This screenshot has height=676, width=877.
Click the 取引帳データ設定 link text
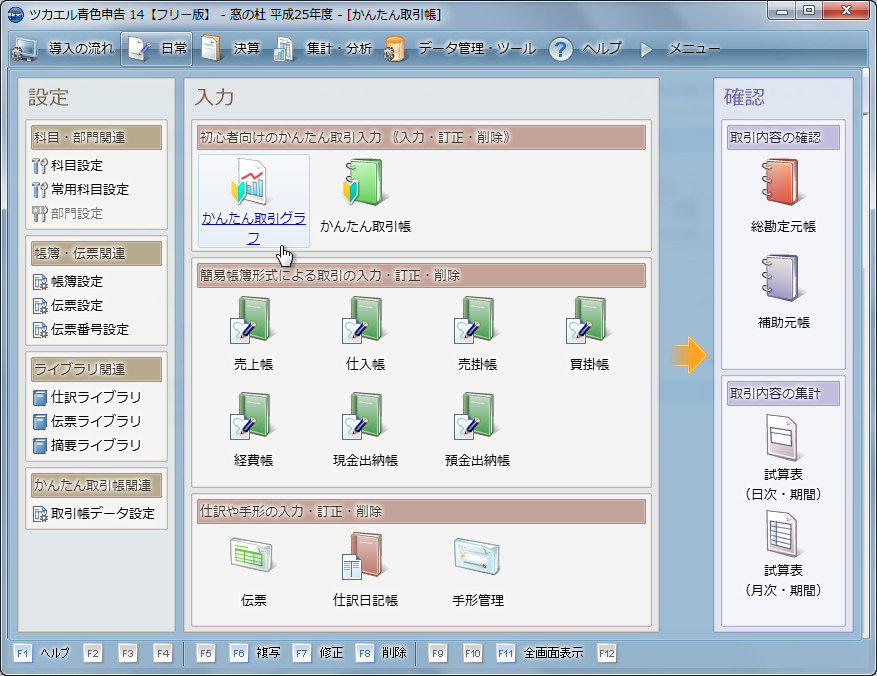pyautogui.click(x=103, y=514)
